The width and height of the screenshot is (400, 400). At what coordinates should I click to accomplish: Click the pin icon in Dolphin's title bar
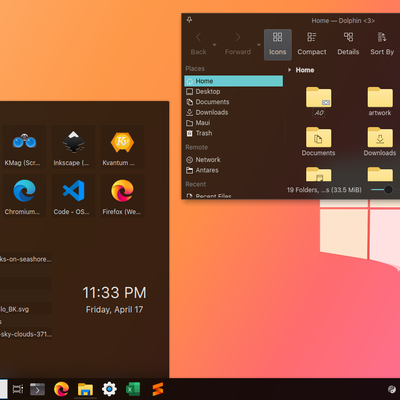point(189,20)
